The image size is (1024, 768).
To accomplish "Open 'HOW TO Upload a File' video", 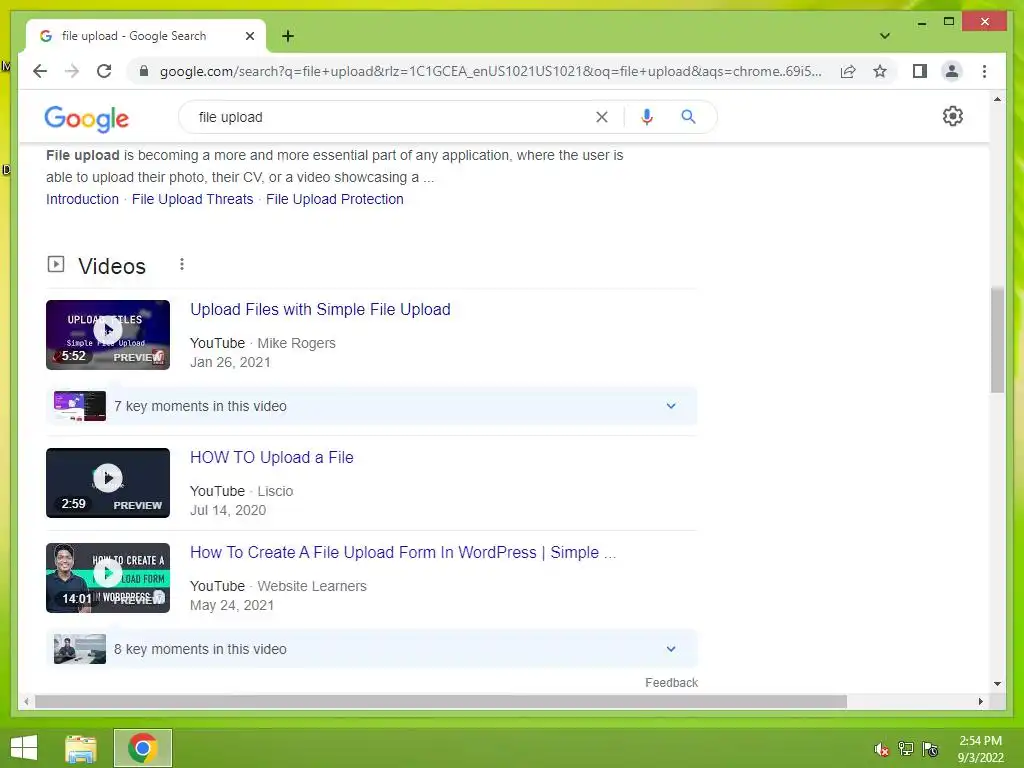I will 272,458.
